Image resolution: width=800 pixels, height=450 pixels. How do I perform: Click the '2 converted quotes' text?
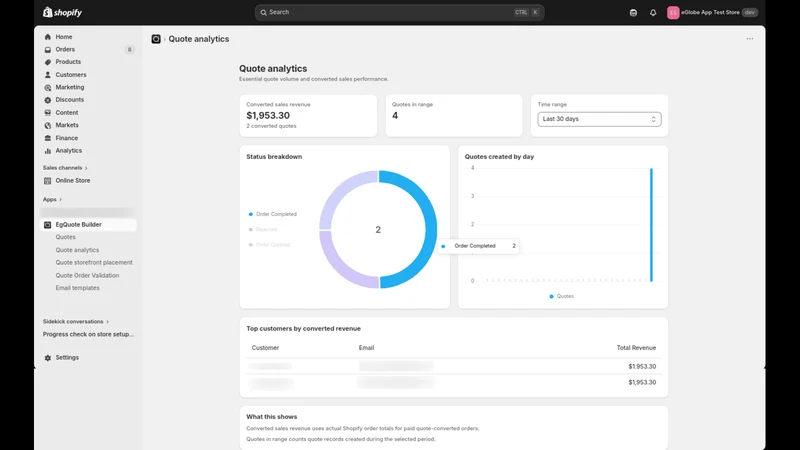[271, 126]
